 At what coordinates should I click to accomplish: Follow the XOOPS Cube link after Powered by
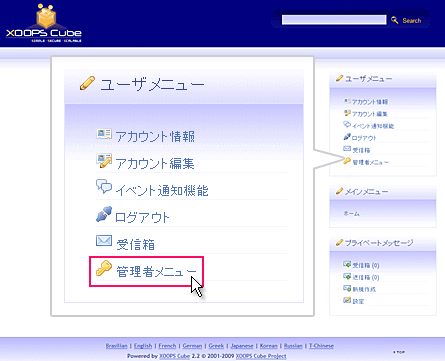(x=174, y=356)
